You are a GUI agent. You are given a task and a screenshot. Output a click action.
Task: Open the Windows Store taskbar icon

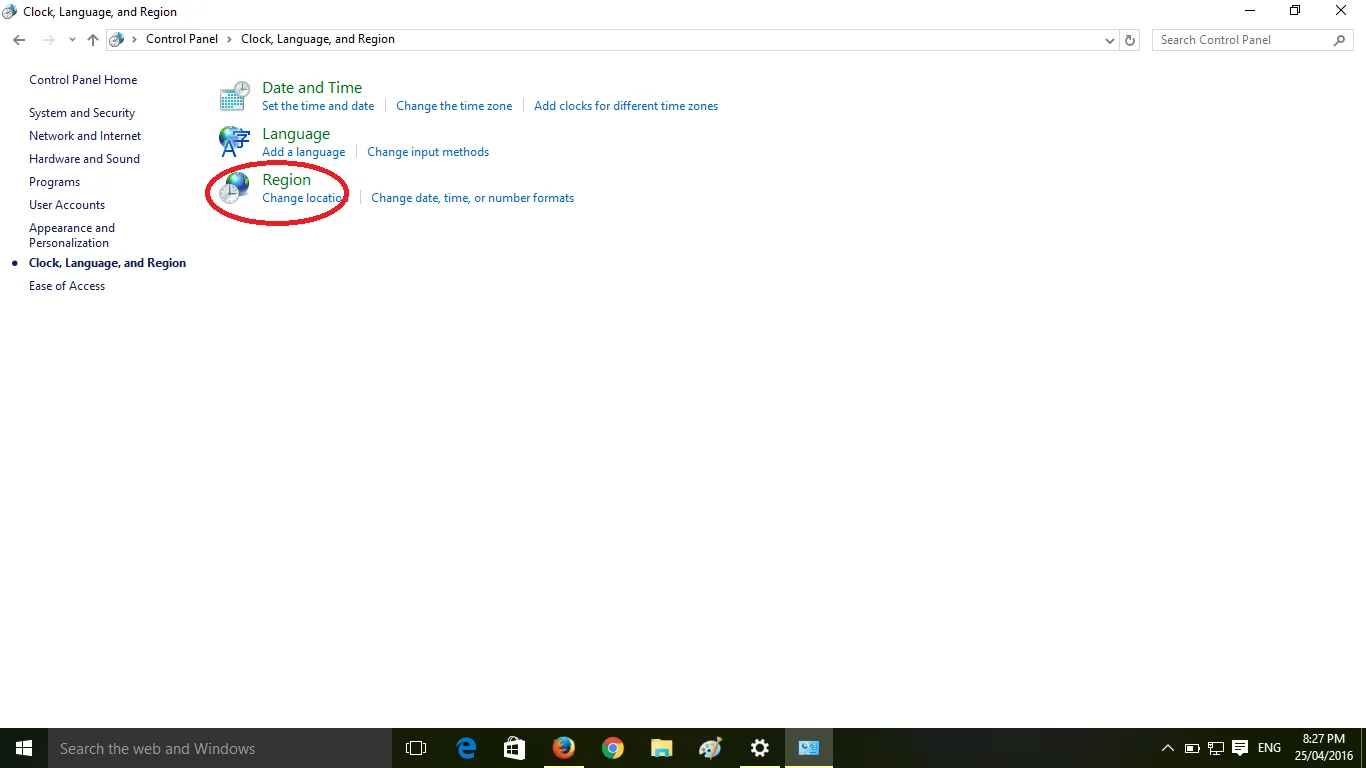tap(515, 748)
